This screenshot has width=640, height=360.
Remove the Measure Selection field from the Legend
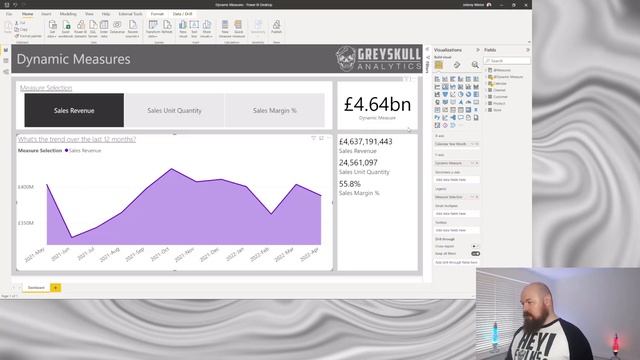477,197
